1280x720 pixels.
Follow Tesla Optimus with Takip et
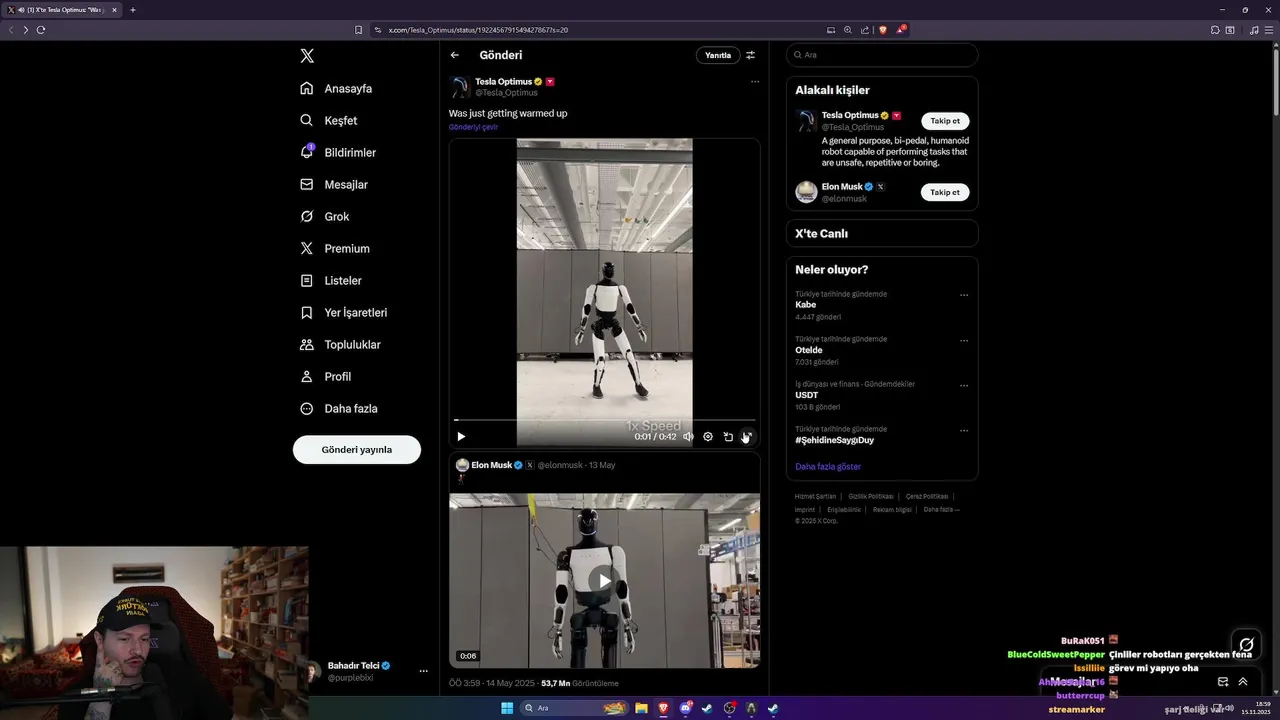(x=945, y=121)
